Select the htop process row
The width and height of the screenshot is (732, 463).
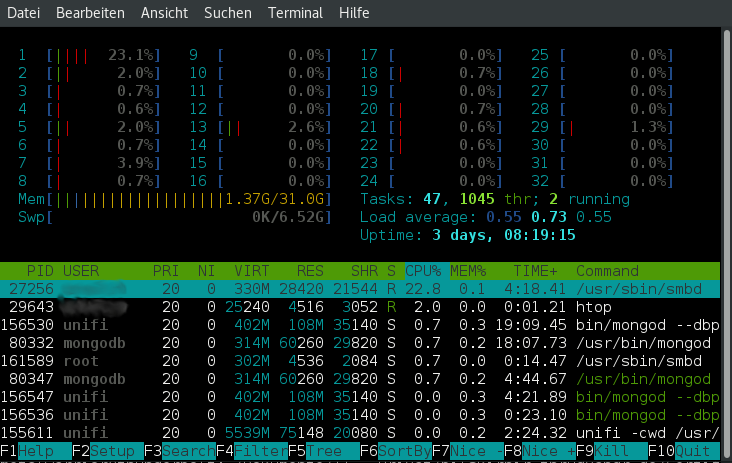[360, 307]
